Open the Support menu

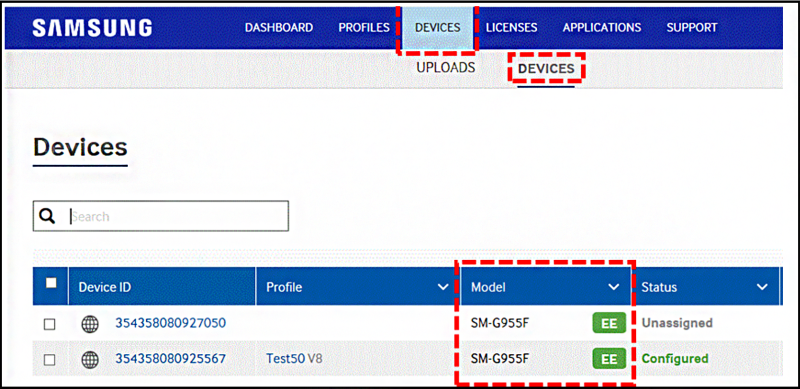(692, 28)
